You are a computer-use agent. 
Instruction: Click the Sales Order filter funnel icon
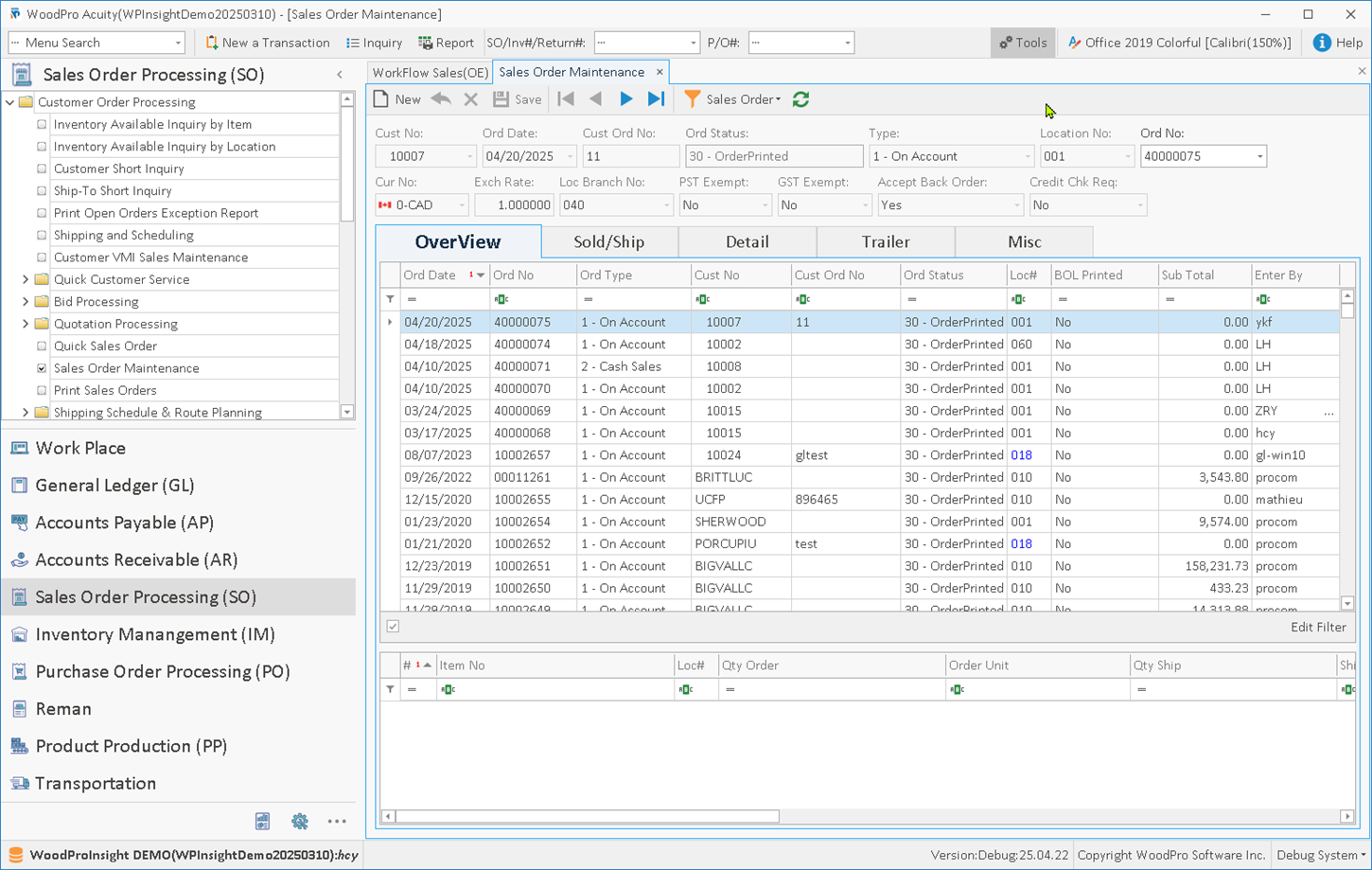693,99
